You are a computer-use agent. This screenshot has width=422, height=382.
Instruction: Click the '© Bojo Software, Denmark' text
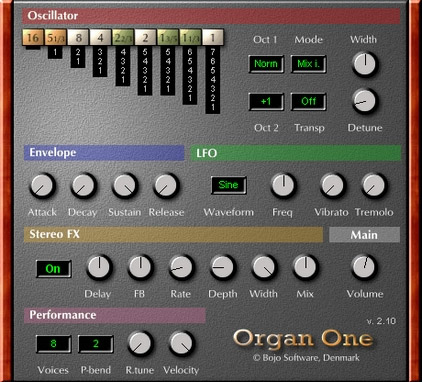[306, 358]
